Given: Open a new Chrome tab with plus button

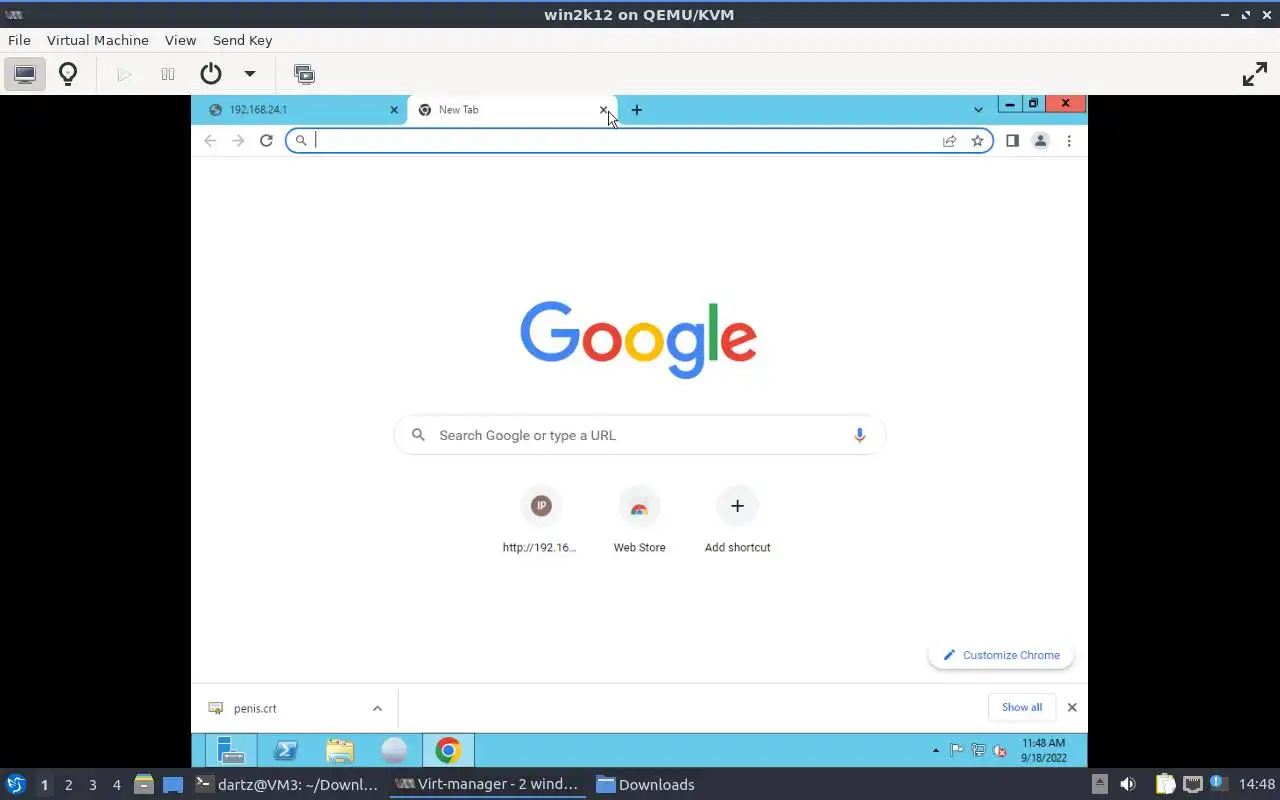Looking at the screenshot, I should click(x=637, y=110).
